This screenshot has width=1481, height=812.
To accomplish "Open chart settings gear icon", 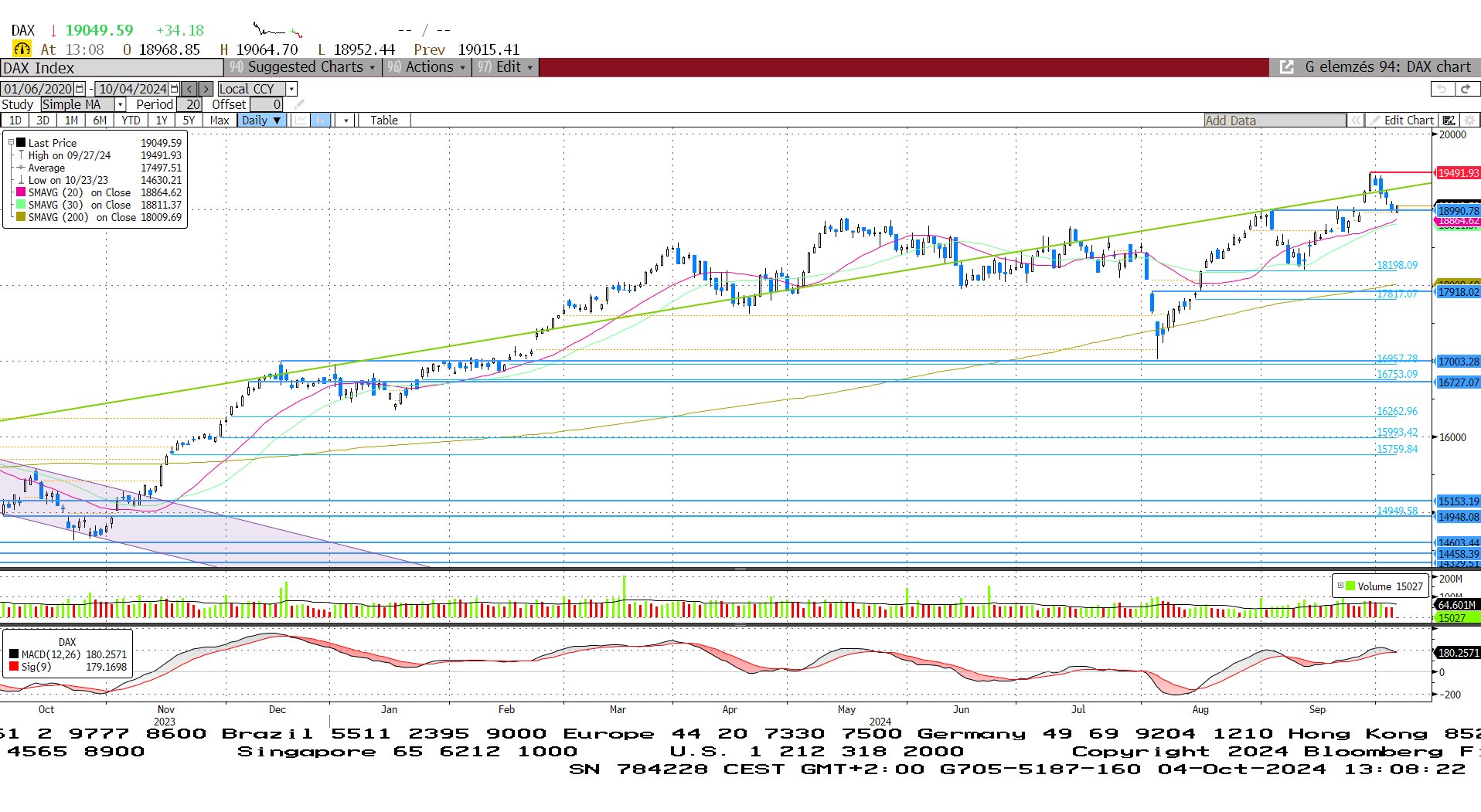I will 1469,121.
